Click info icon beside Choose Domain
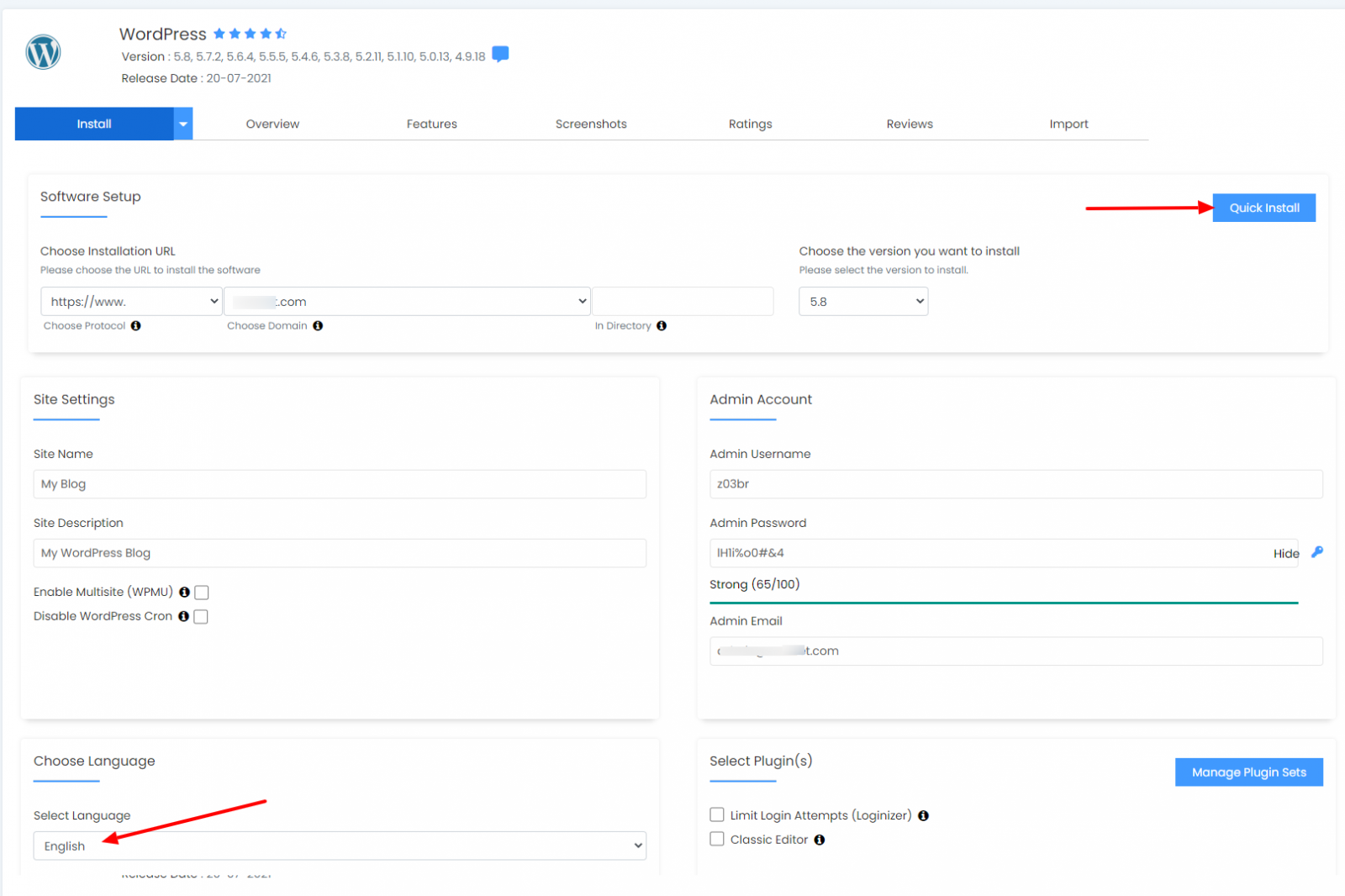Image resolution: width=1345 pixels, height=896 pixels. (318, 326)
